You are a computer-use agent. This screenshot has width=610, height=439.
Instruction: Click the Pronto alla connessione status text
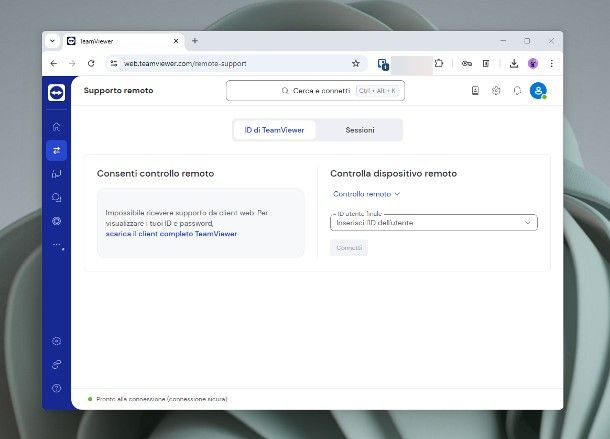[x=162, y=399]
